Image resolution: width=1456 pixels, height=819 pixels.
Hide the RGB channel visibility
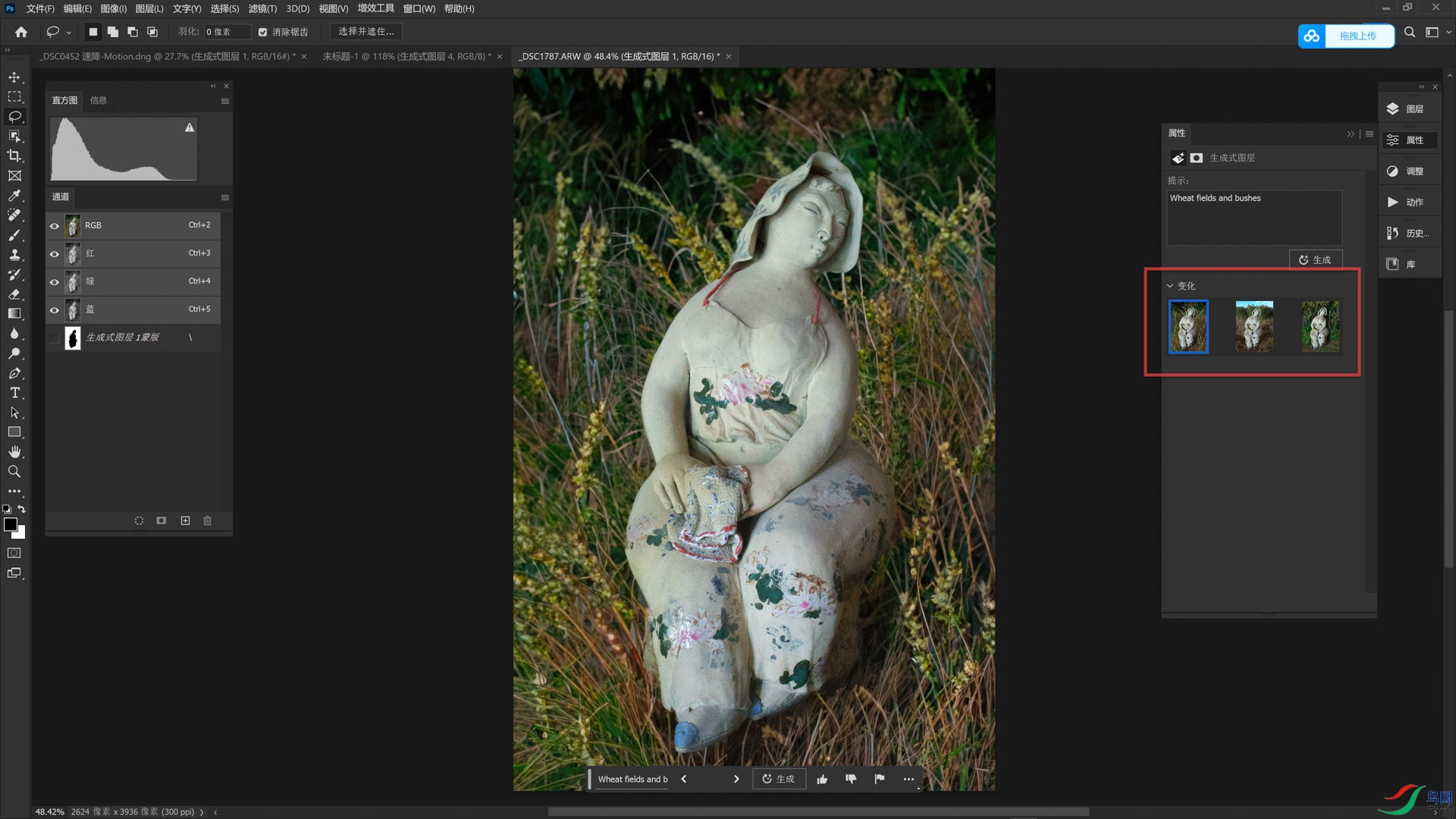coord(55,225)
